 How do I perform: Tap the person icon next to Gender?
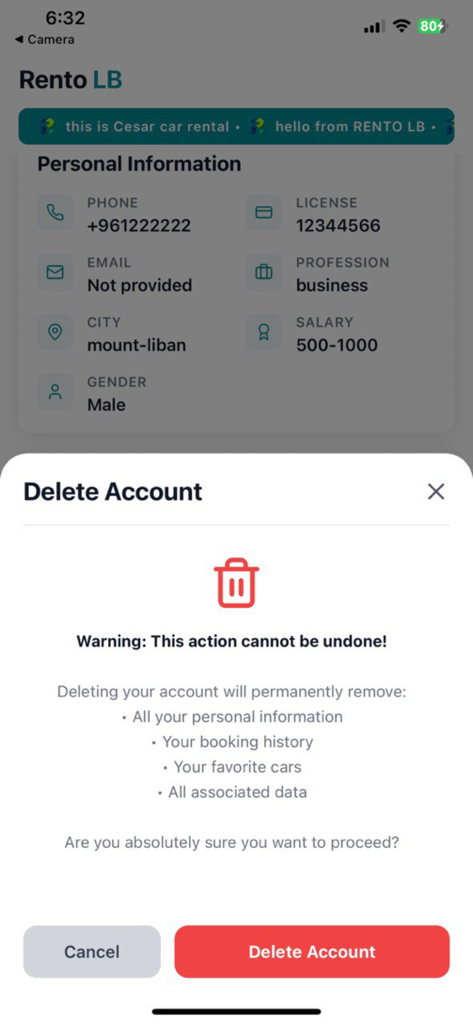tap(56, 392)
